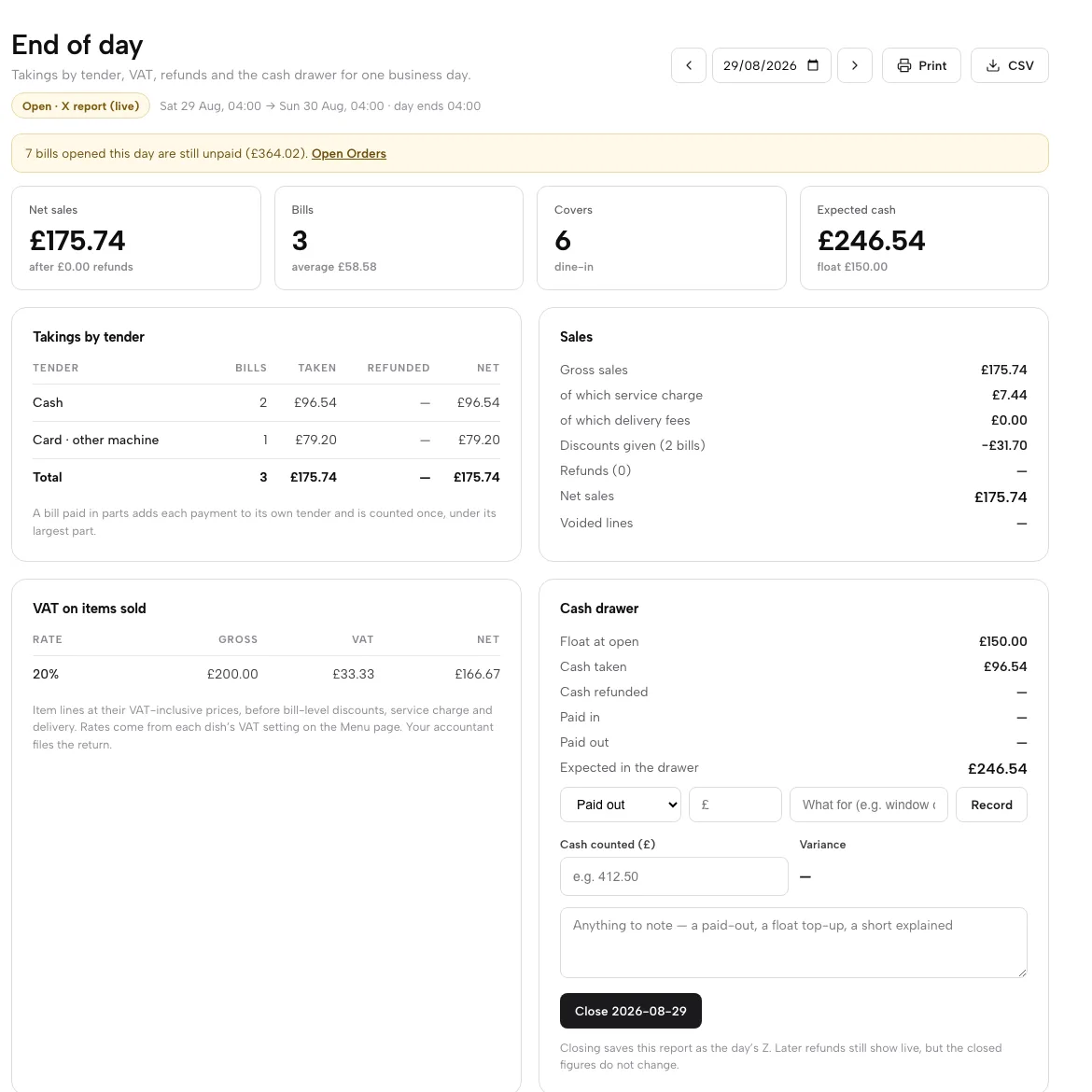Click the notes text area
This screenshot has width=1092, height=1092.
[x=793, y=943]
